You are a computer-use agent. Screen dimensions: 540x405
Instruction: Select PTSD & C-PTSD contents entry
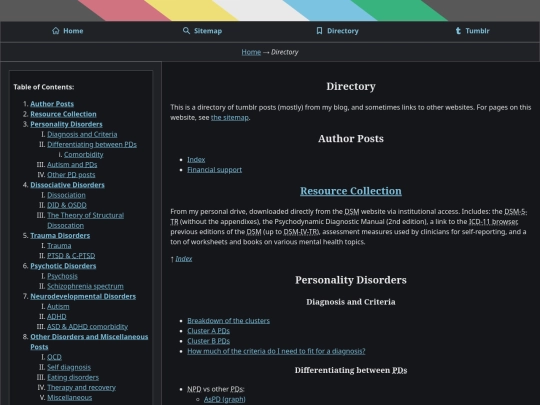click(71, 256)
